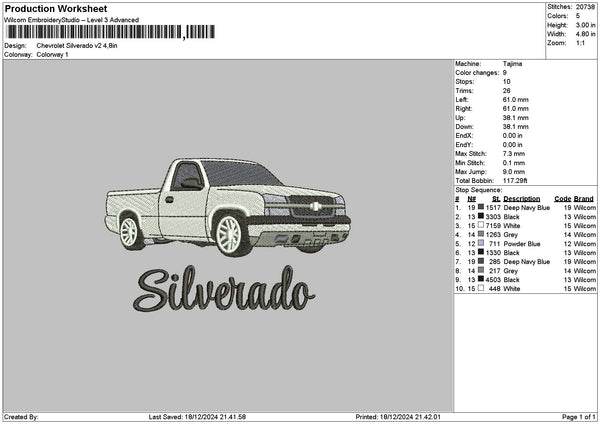Click the 'Right:' measurement label
This screenshot has width=600, height=424.
pyautogui.click(x=464, y=109)
